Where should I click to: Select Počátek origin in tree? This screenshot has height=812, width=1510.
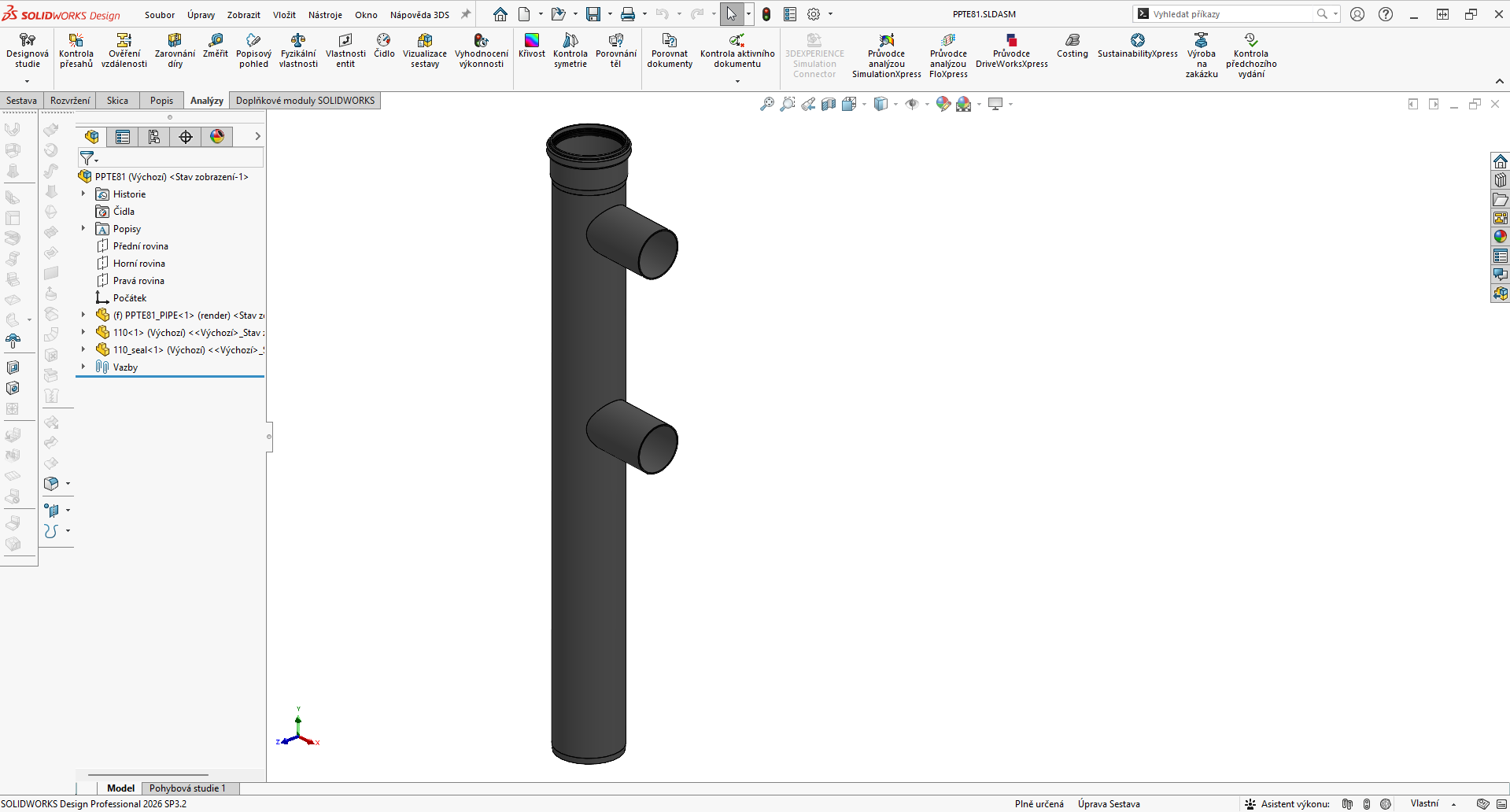coord(130,298)
